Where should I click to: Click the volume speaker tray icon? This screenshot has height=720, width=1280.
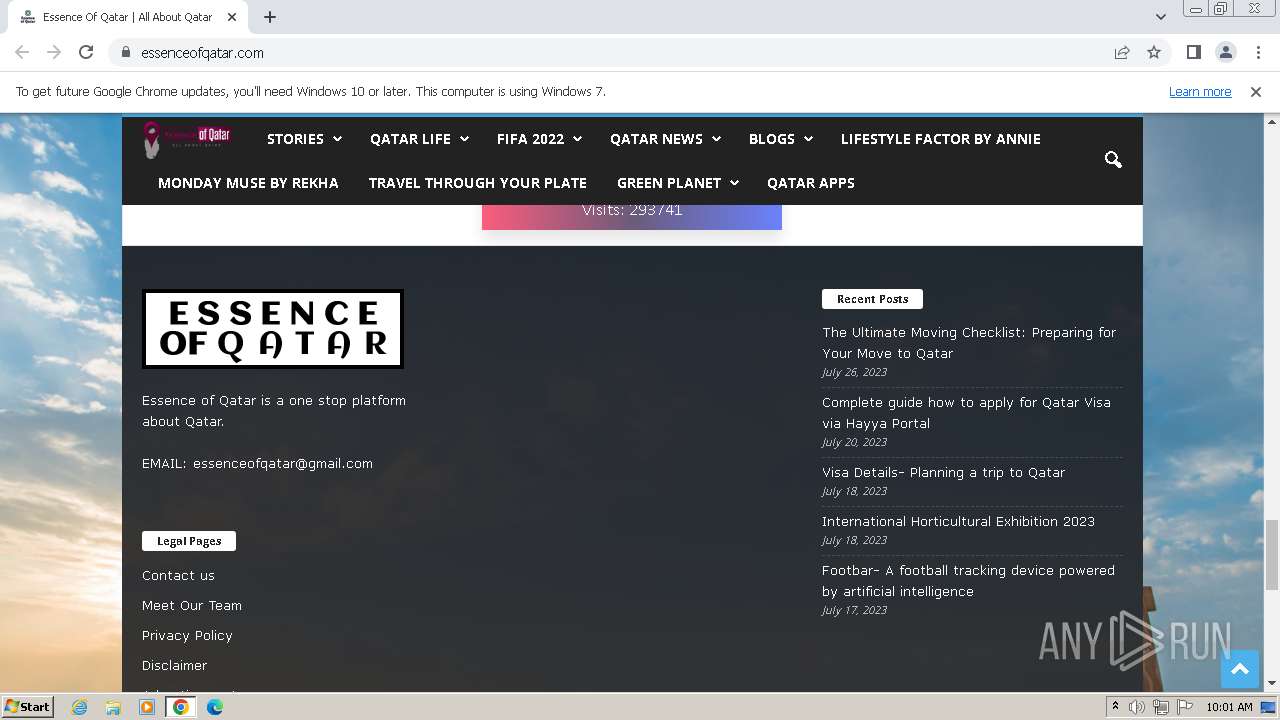point(1137,707)
